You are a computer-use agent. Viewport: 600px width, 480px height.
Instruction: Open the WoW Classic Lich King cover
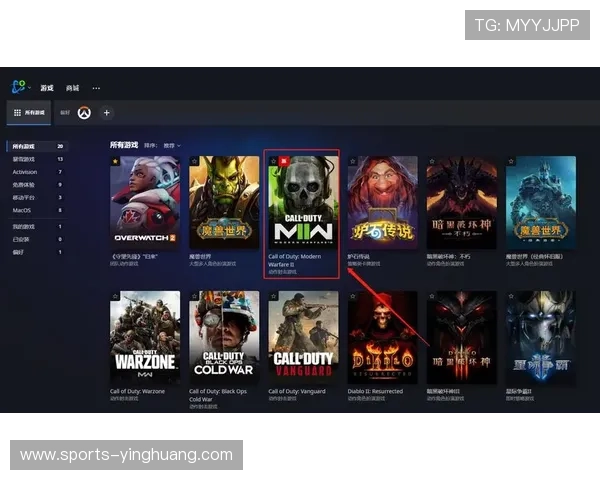pyautogui.click(x=541, y=202)
